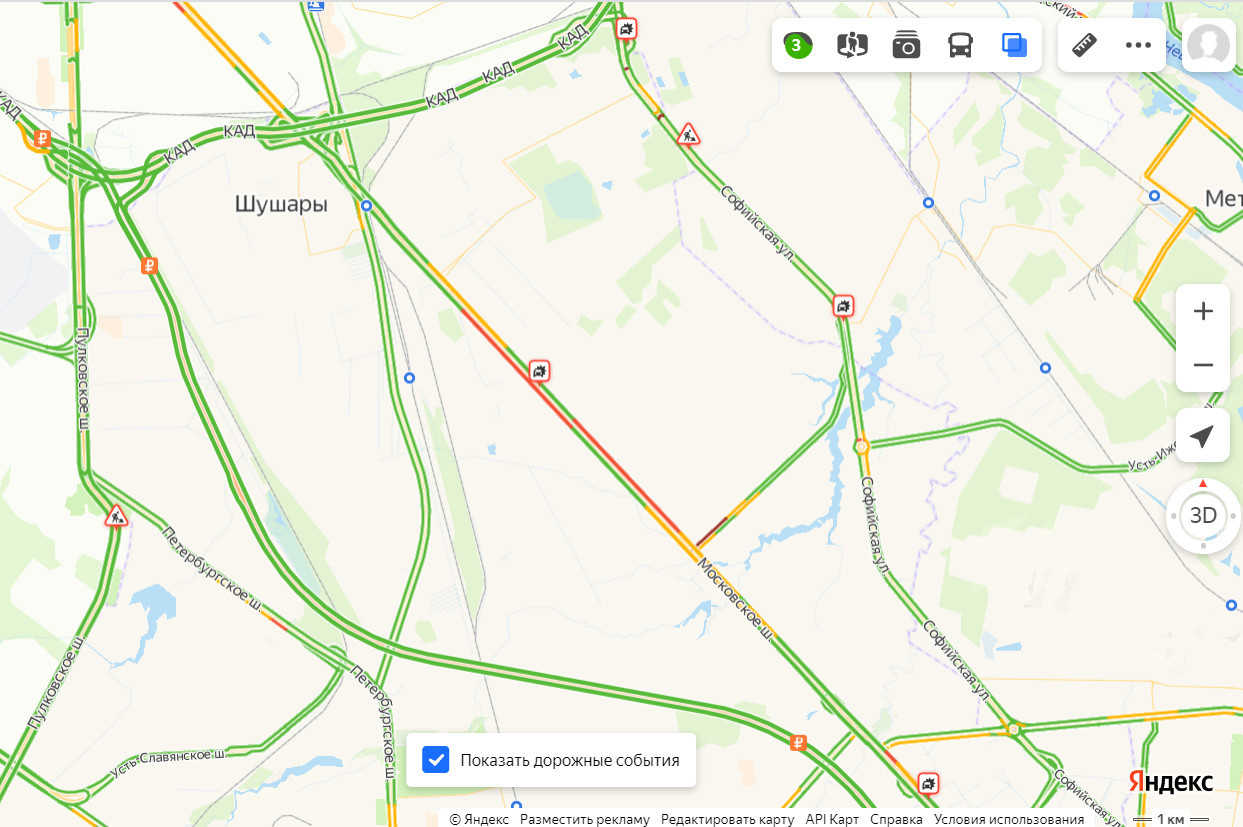Zoom in with the plus button
The image size is (1243, 827).
click(x=1203, y=311)
